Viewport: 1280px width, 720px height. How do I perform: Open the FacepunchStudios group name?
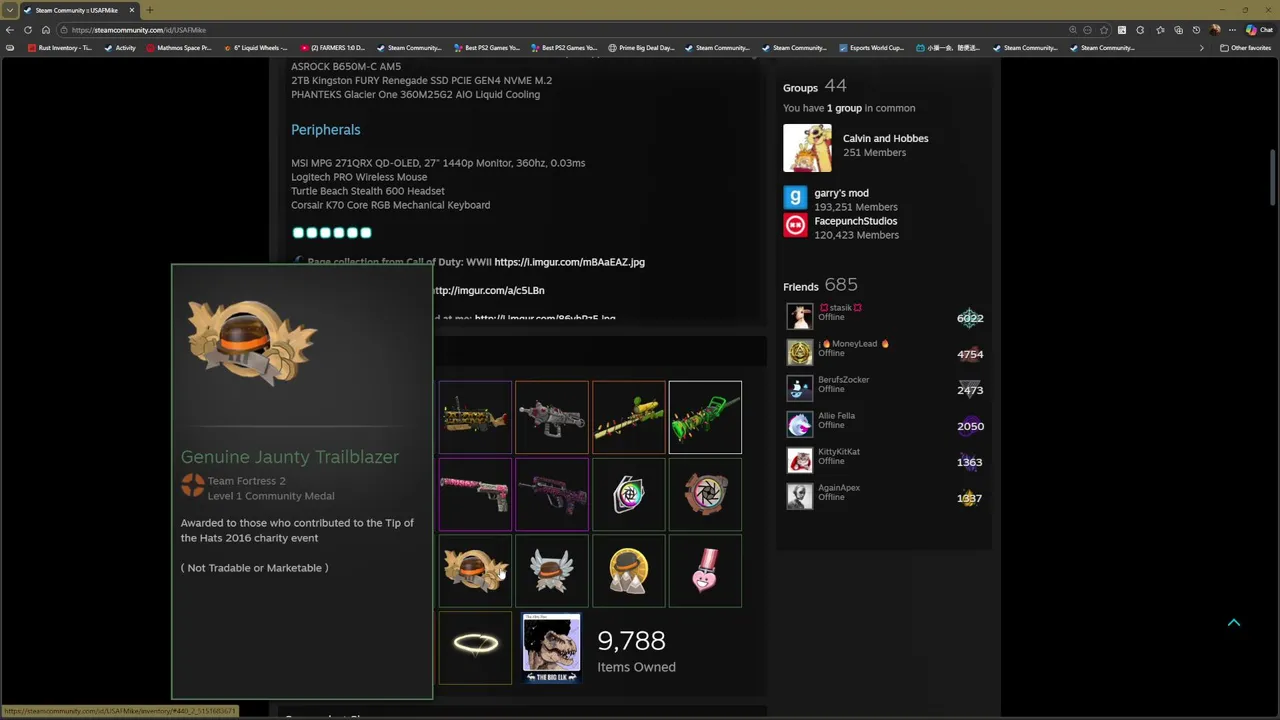(855, 221)
